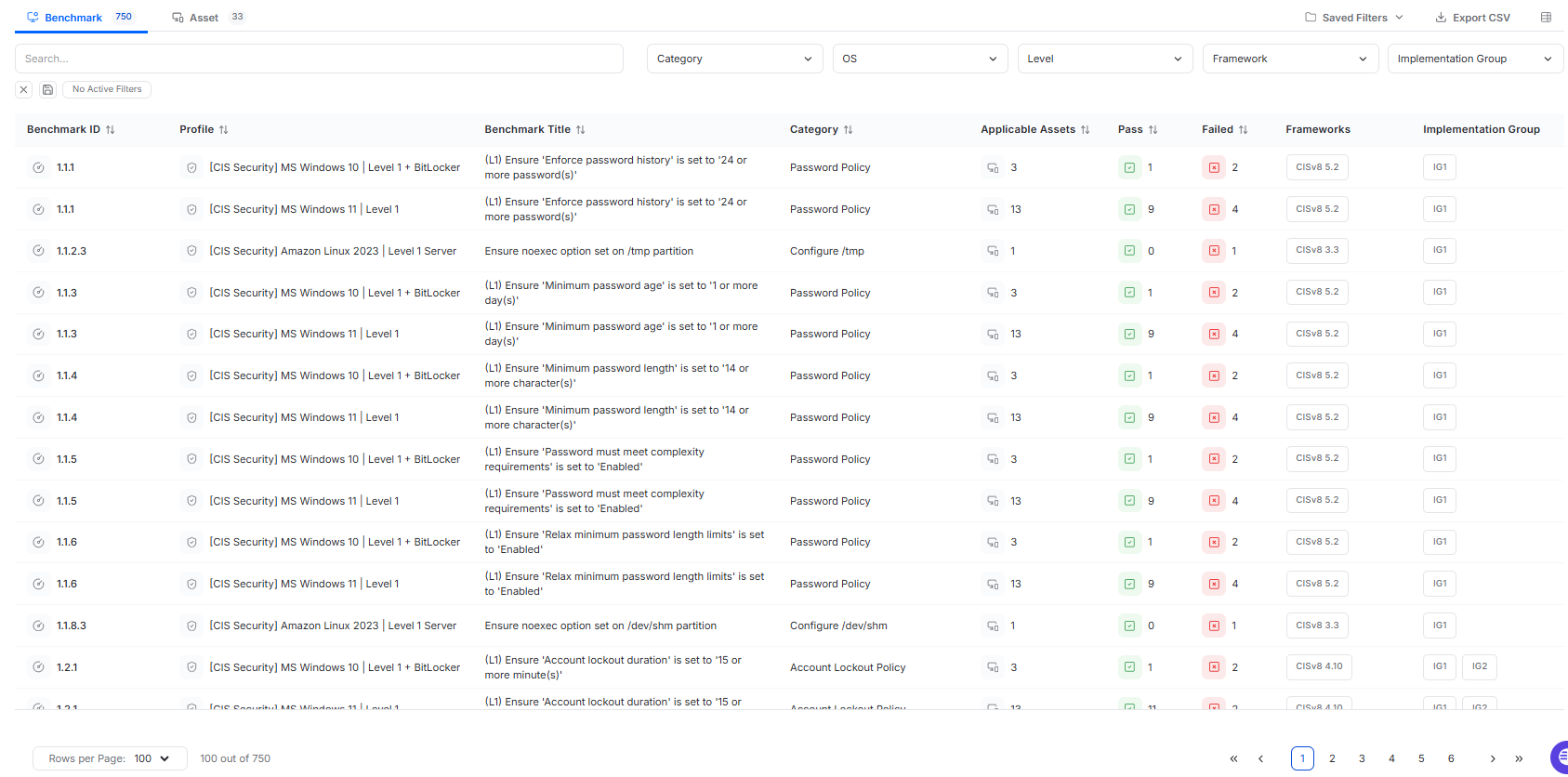
Task: Open the Saved Filters dropdown
Action: [1354, 18]
